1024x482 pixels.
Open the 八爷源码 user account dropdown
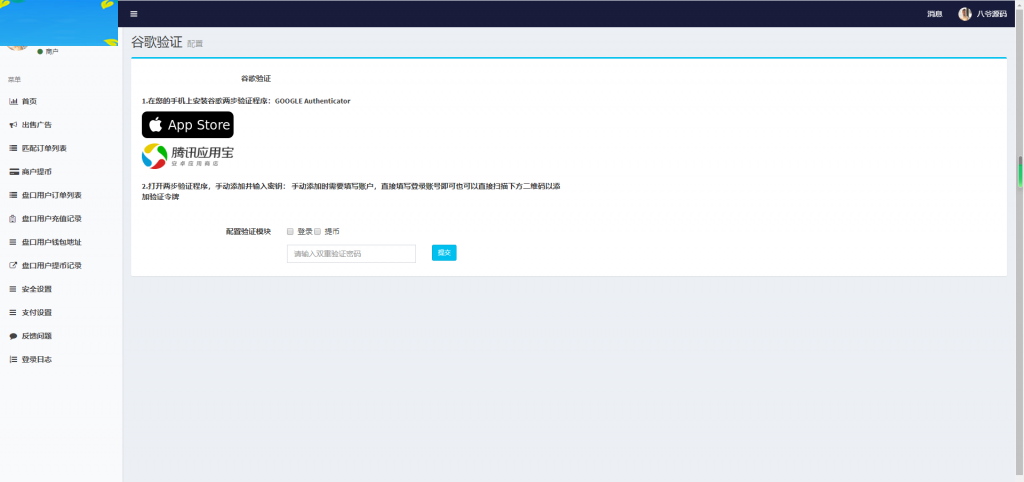[982, 14]
